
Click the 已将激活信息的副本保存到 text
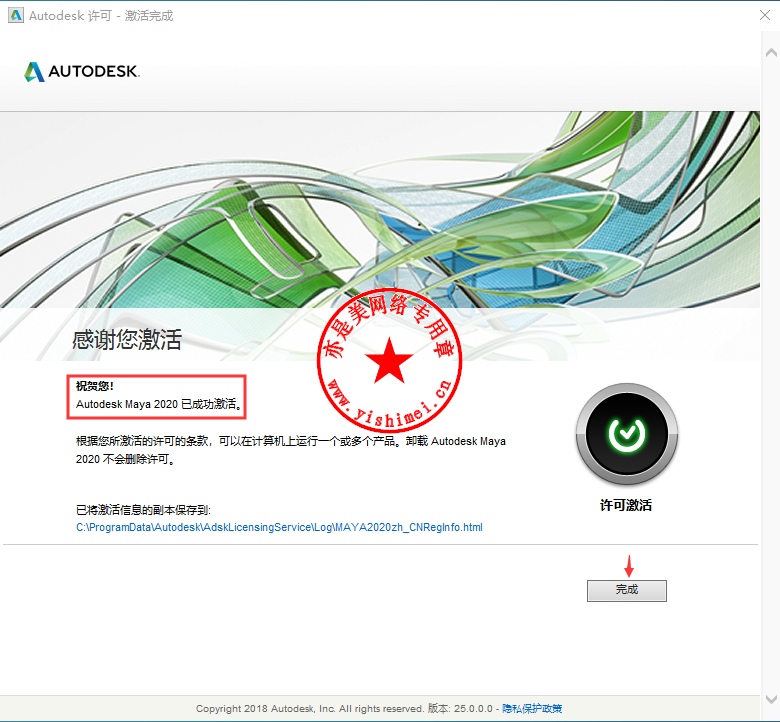click(143, 510)
